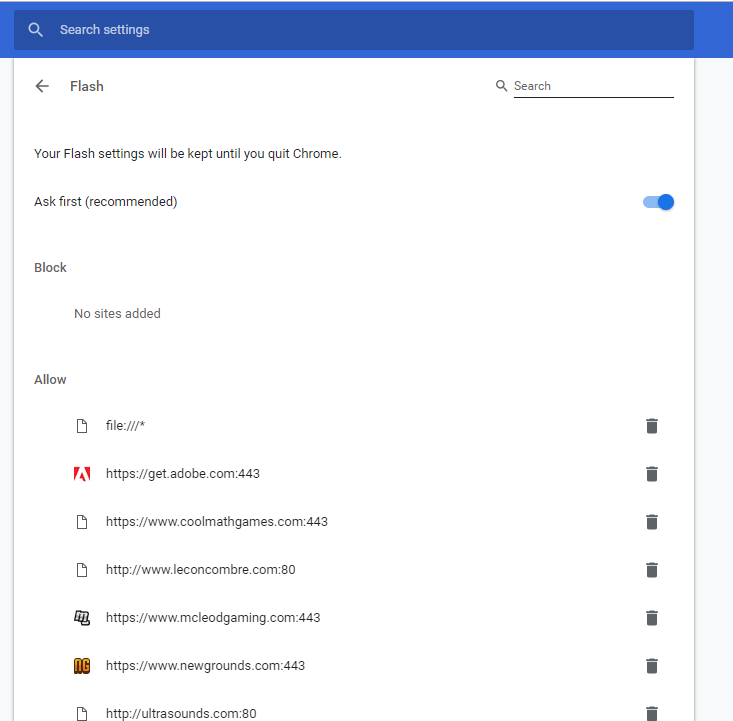
Task: Delete mcleodgaming.com allow entry
Action: click(x=652, y=618)
